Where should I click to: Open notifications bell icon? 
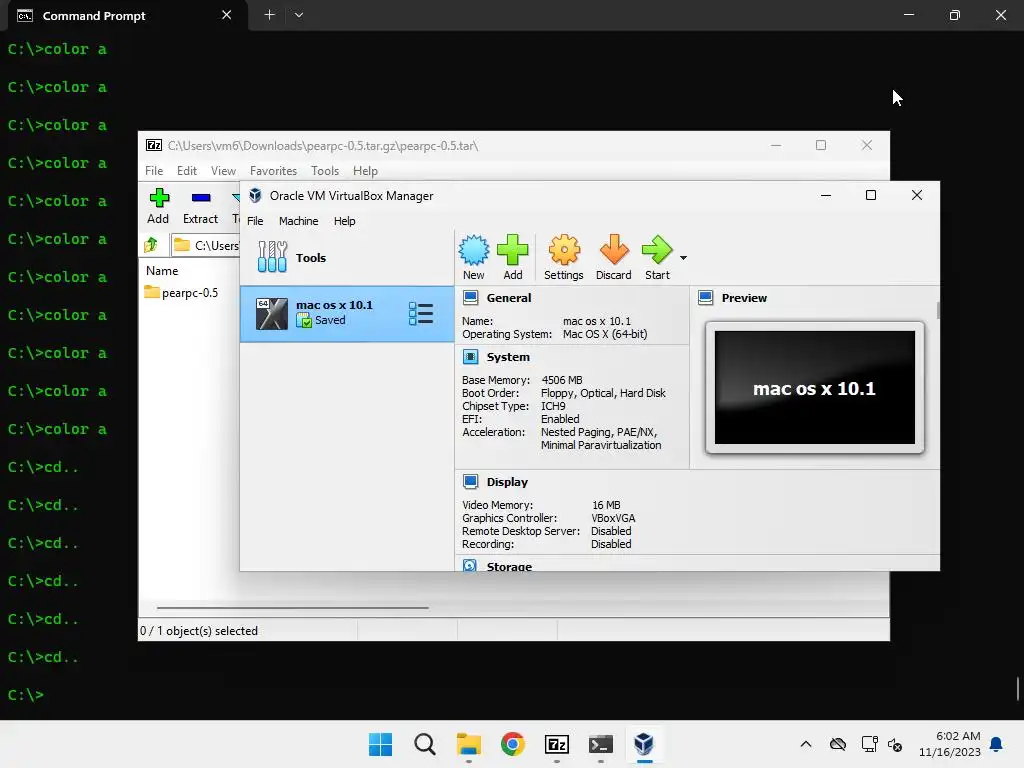pos(996,744)
